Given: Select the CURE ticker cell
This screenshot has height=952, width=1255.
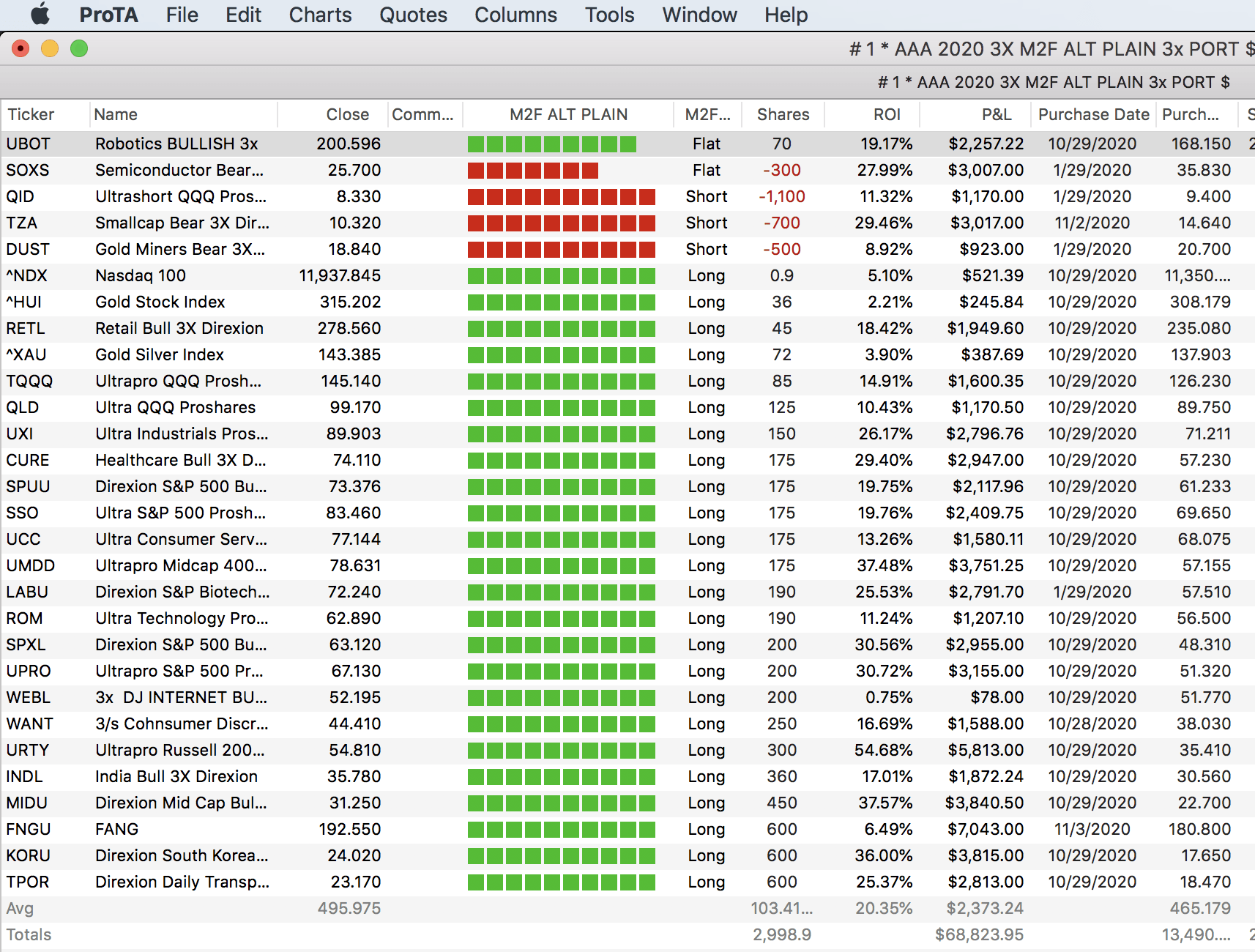Looking at the screenshot, I should (x=28, y=460).
